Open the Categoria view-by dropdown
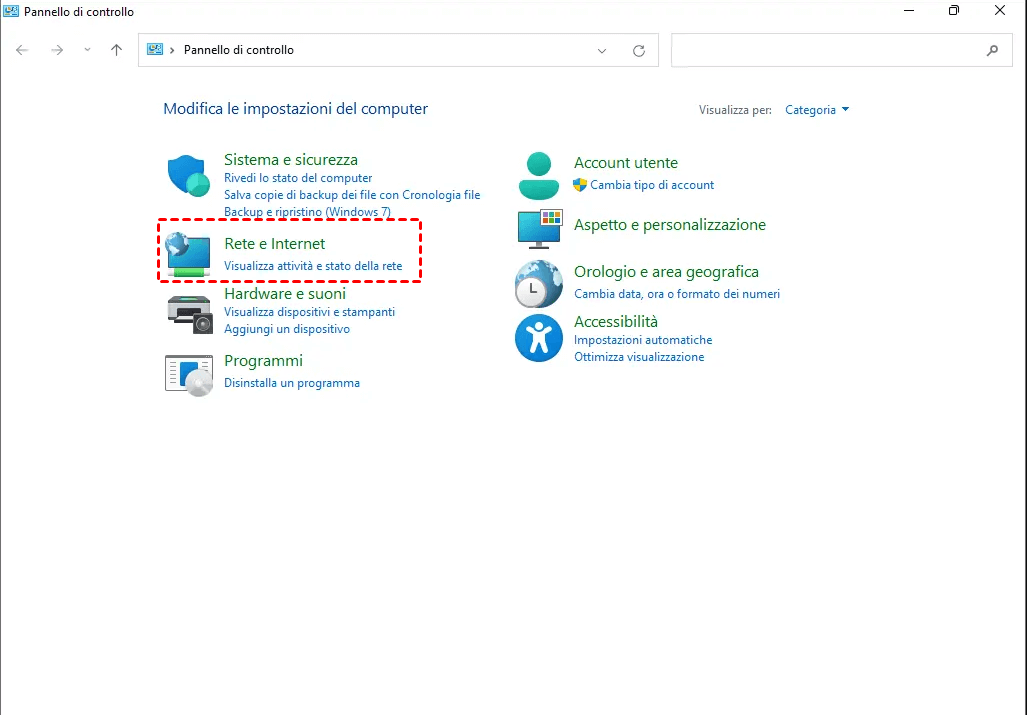Viewport: 1027px width, 715px height. [817, 110]
